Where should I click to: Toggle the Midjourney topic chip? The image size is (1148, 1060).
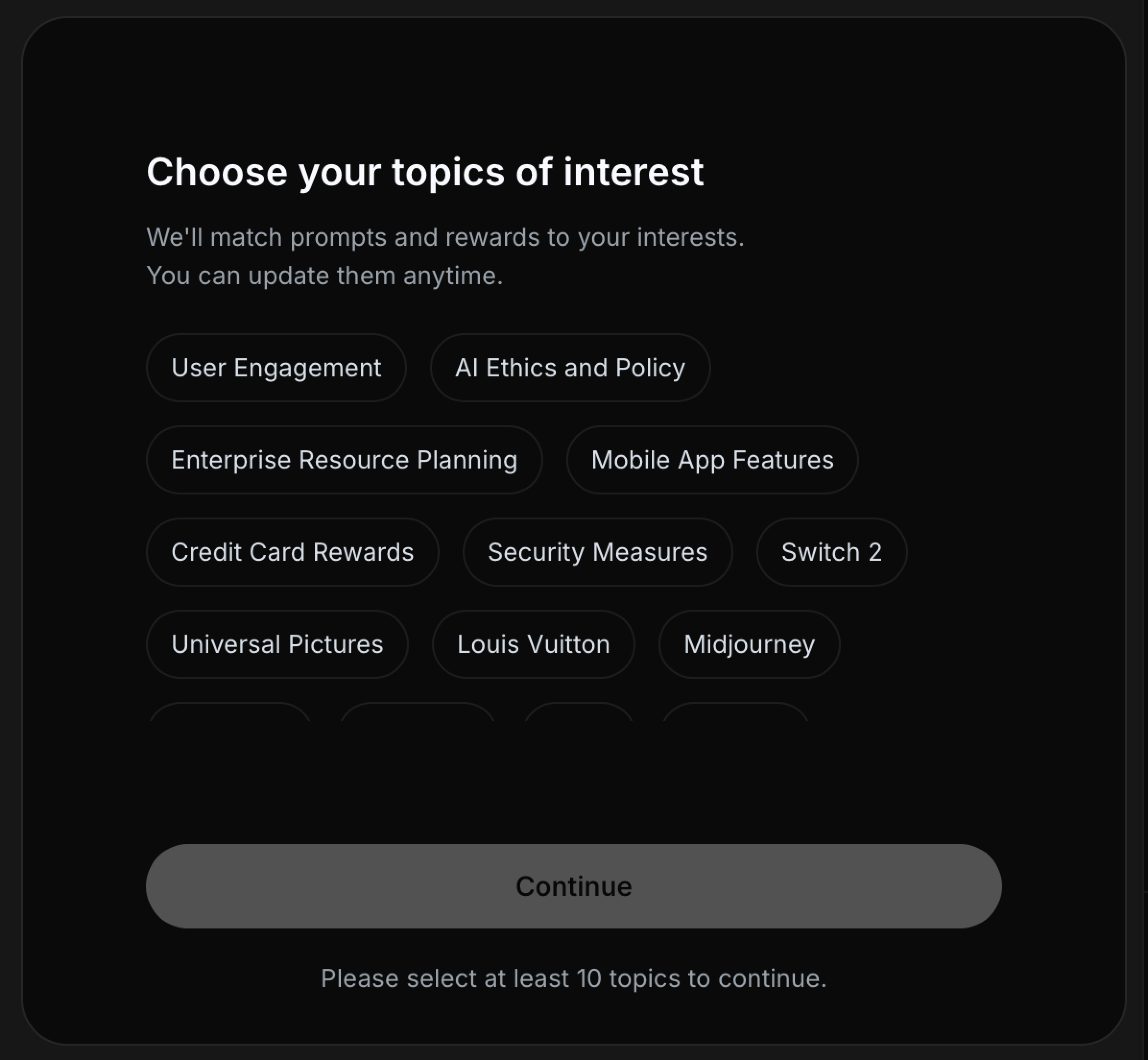pyautogui.click(x=749, y=644)
